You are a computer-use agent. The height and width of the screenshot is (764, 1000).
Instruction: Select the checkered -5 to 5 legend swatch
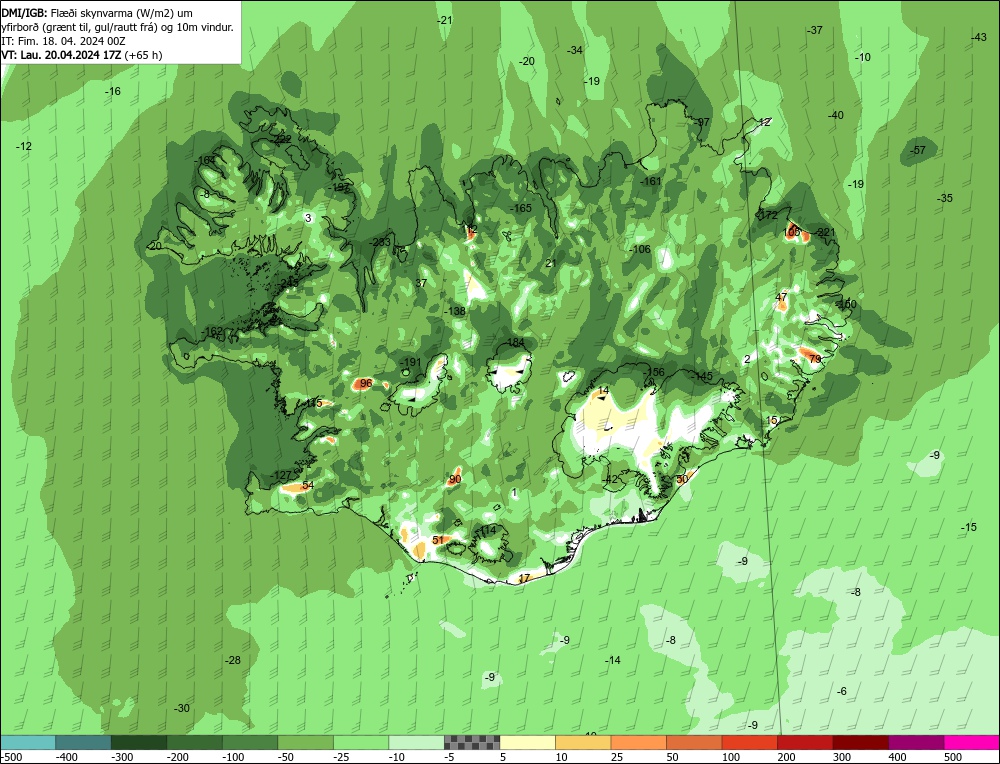(x=472, y=742)
